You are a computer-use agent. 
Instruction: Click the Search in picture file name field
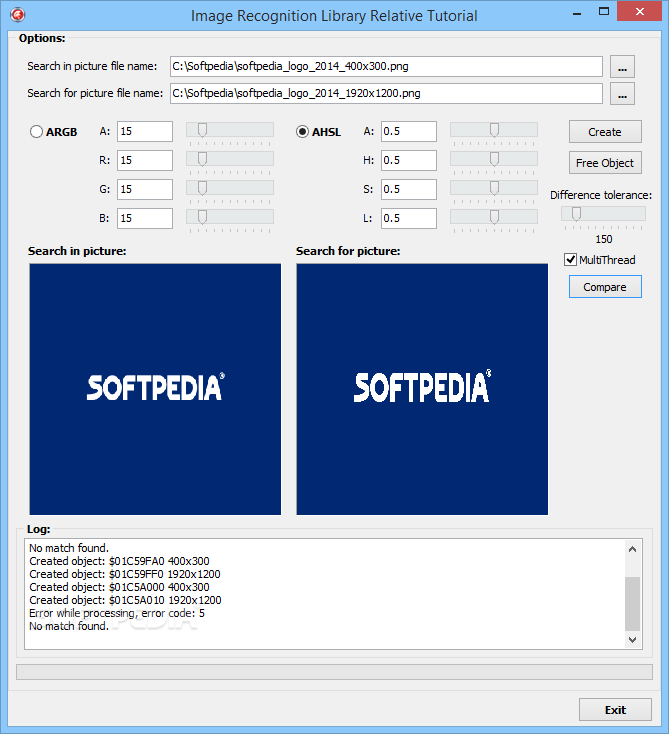coord(386,66)
